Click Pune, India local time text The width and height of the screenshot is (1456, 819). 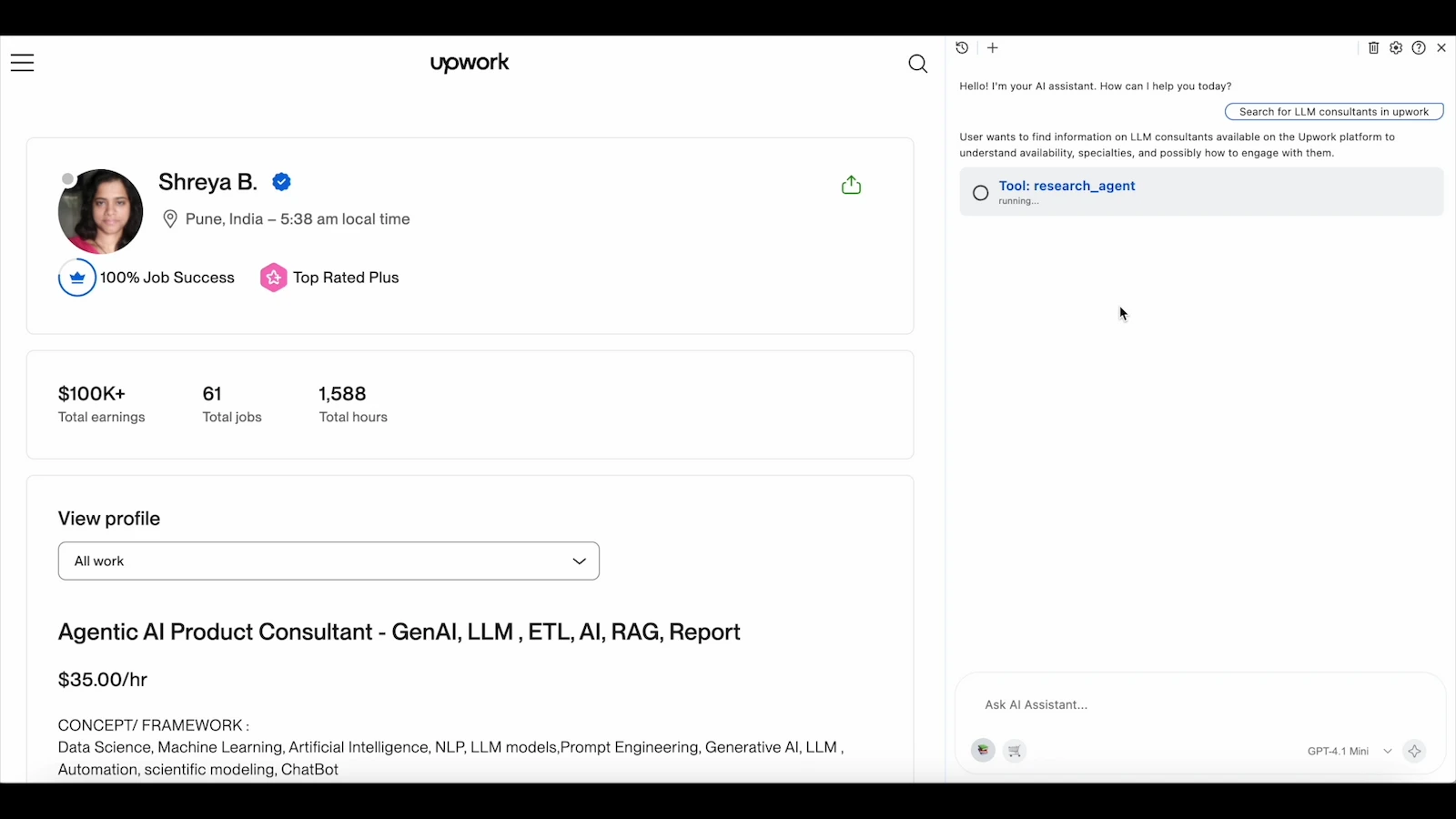[x=298, y=219]
